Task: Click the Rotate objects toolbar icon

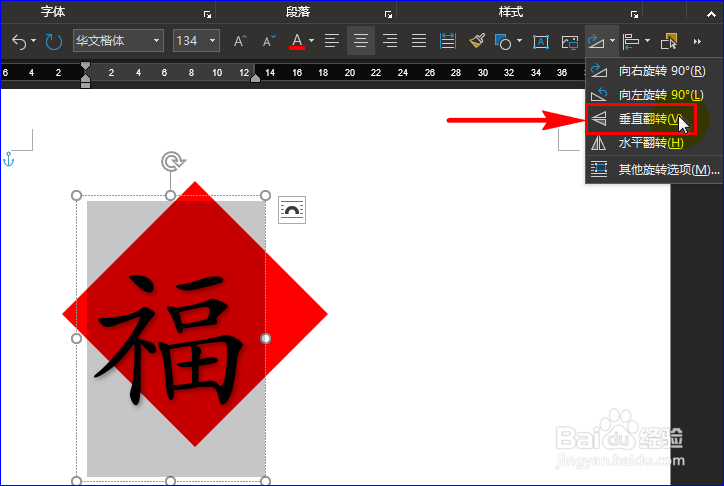Action: [x=596, y=42]
